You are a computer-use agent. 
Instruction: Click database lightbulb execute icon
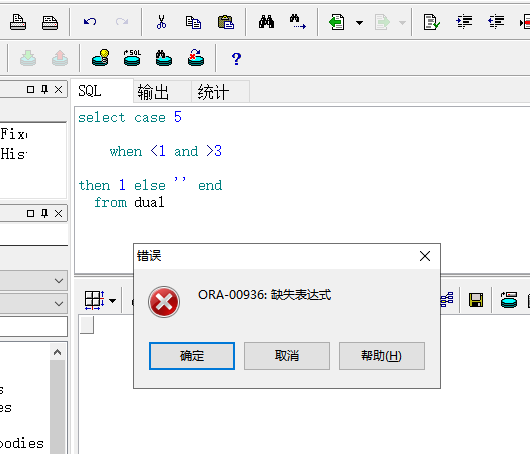pos(100,58)
